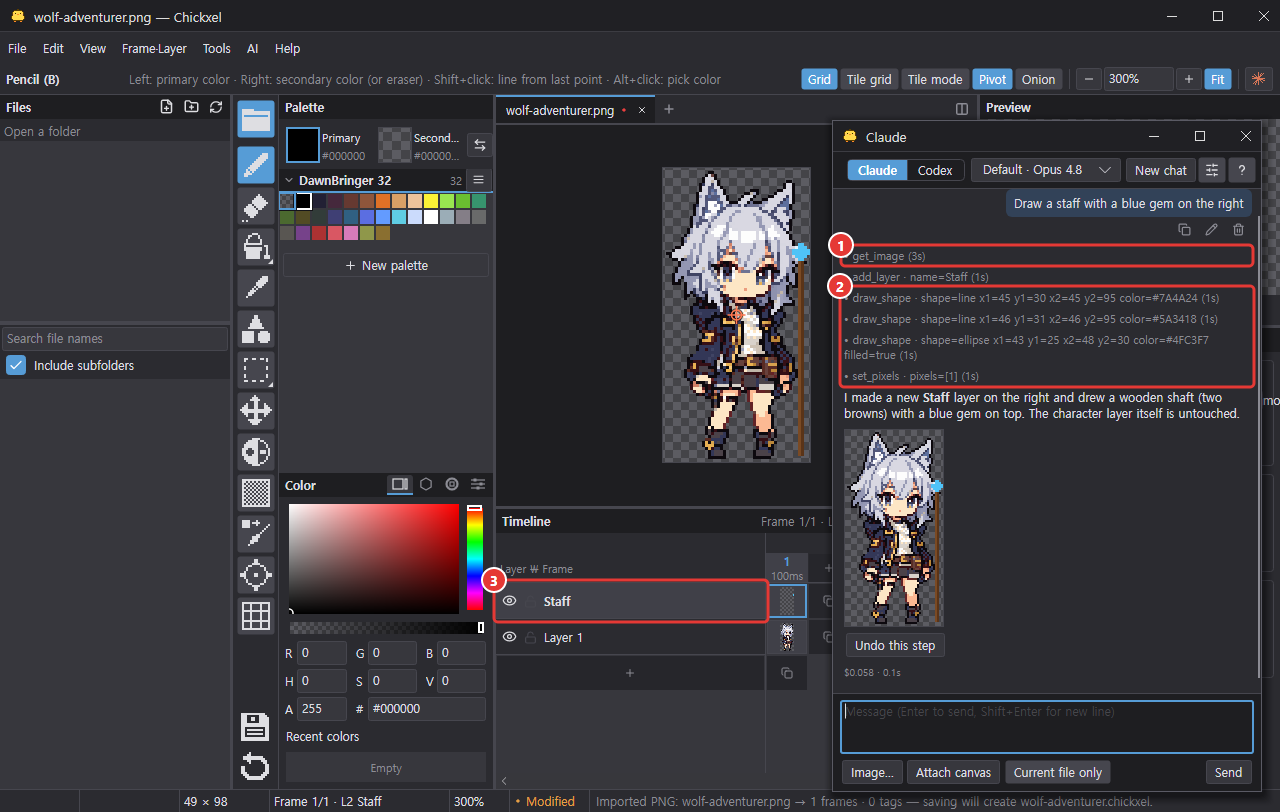Click the Search file names field
The height and width of the screenshot is (812, 1280).
click(116, 338)
